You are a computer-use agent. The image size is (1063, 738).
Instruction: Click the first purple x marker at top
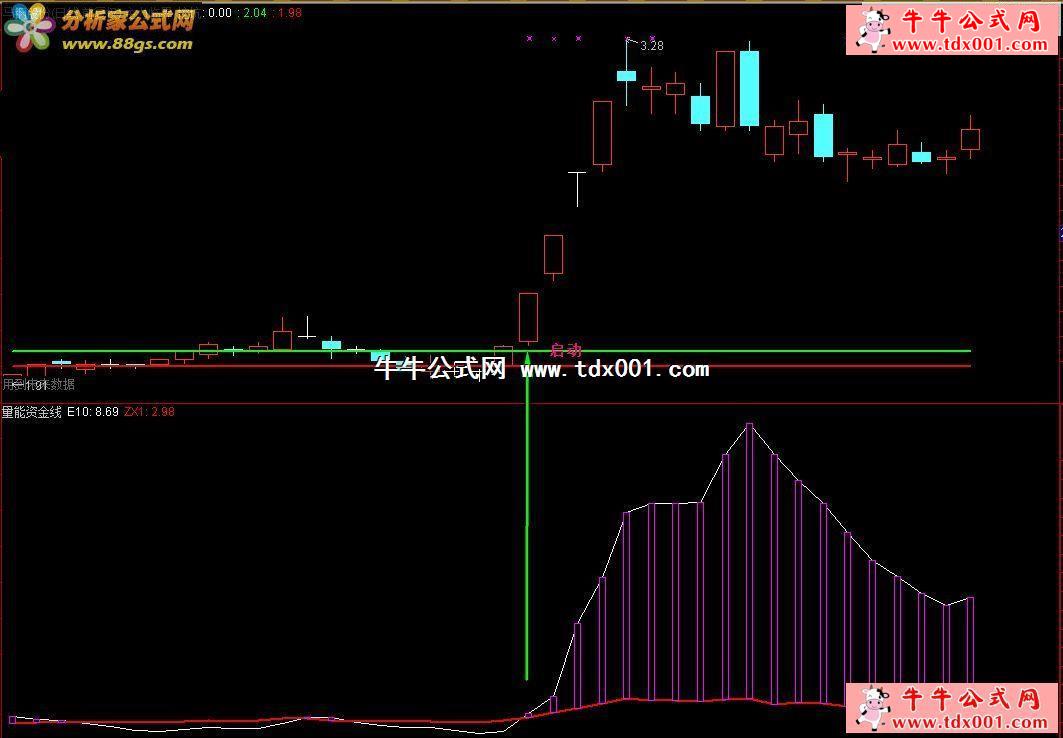(x=529, y=39)
